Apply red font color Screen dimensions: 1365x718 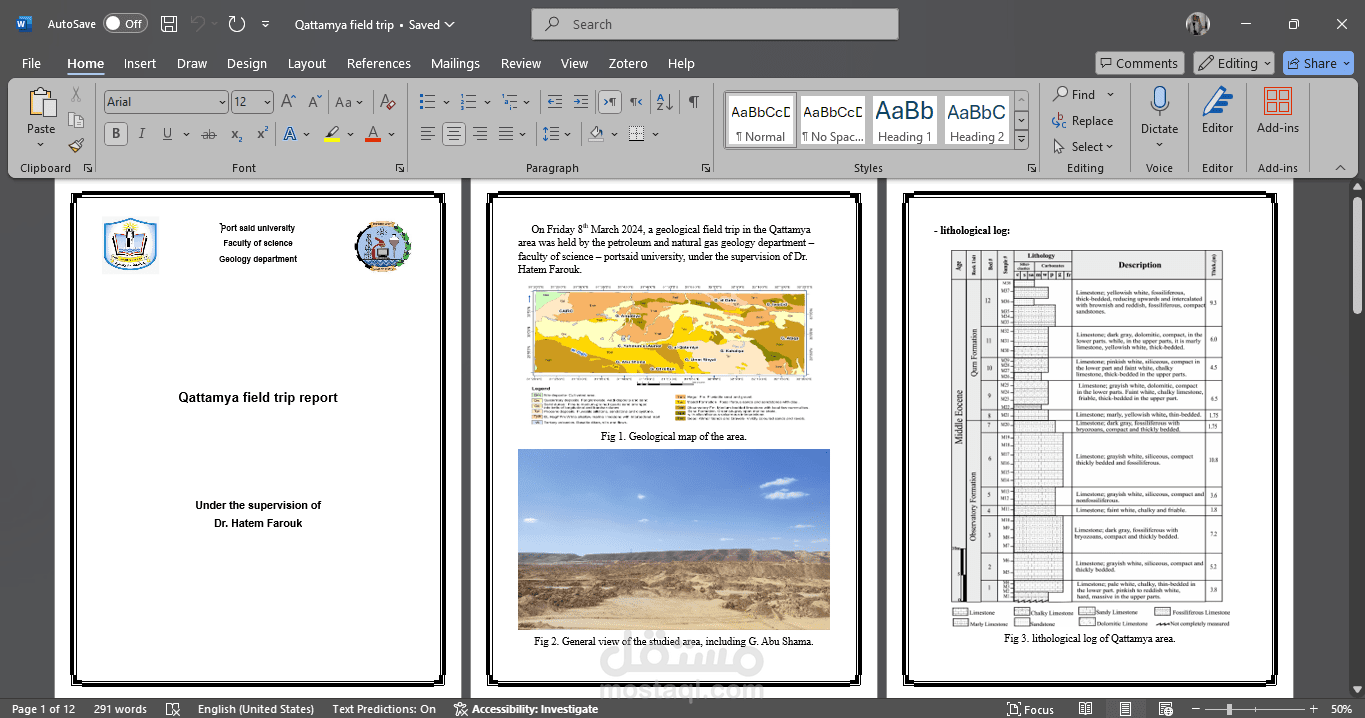coord(373,134)
